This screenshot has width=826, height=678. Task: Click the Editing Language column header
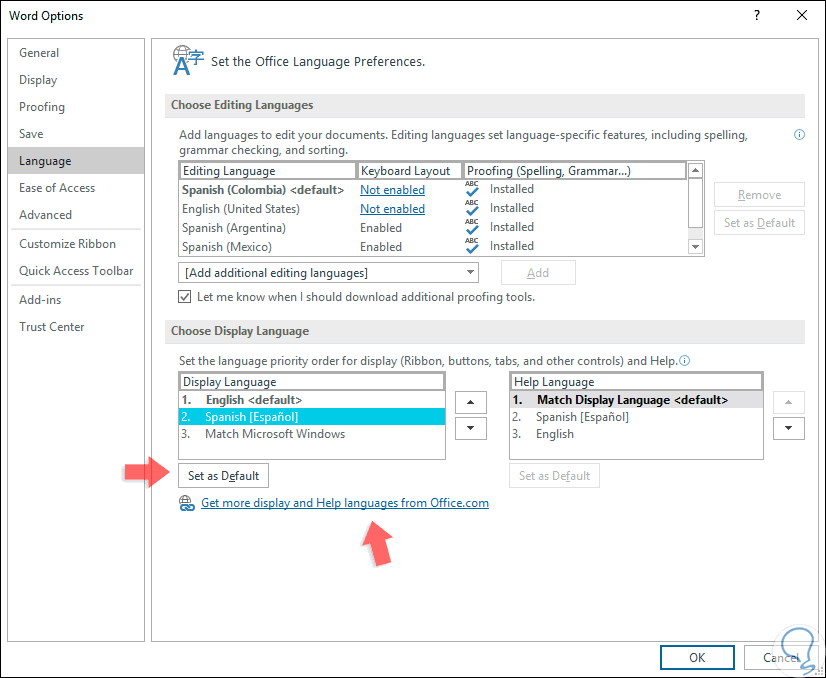268,171
